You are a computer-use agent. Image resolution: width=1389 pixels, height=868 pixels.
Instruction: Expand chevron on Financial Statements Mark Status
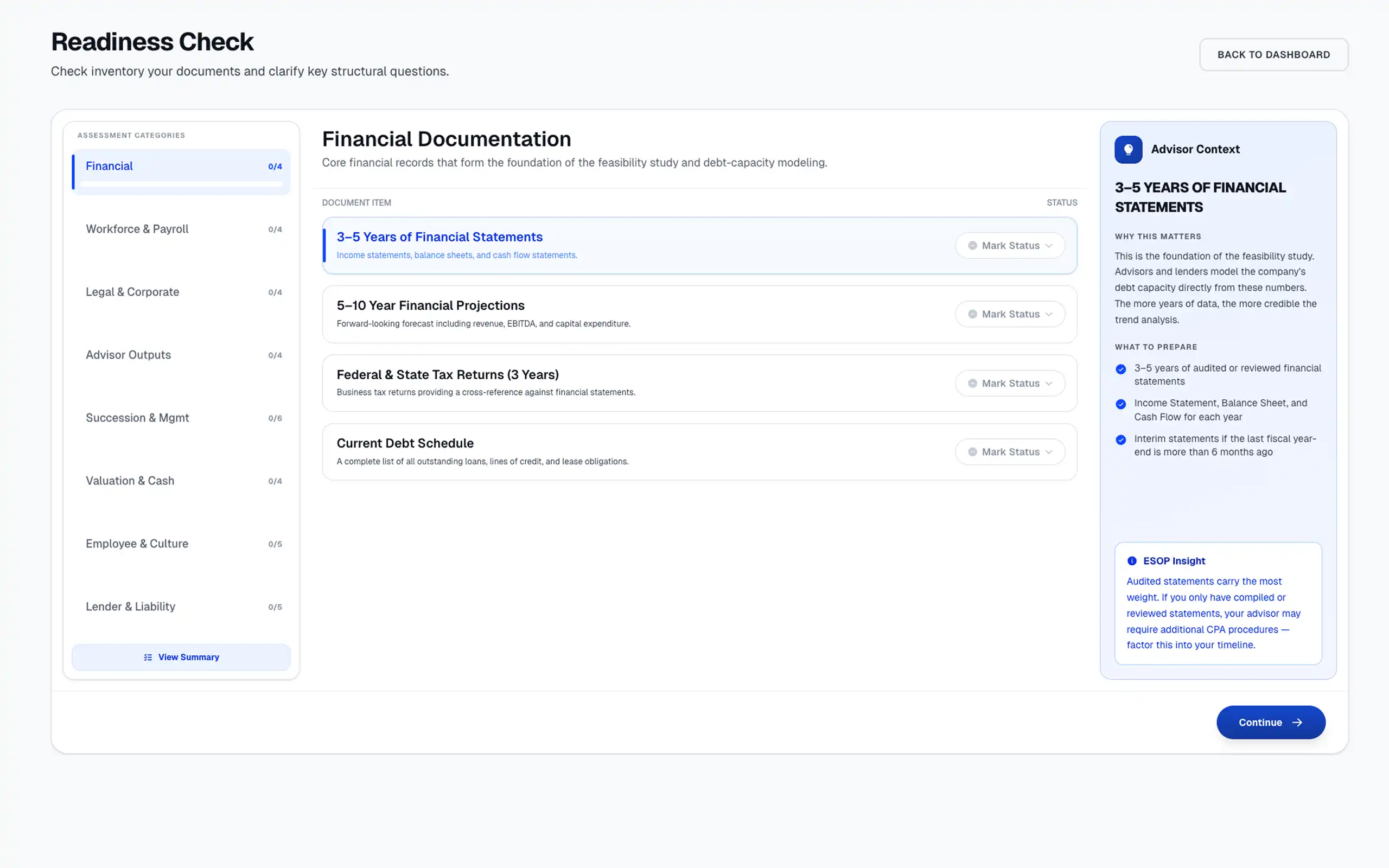coord(1049,246)
